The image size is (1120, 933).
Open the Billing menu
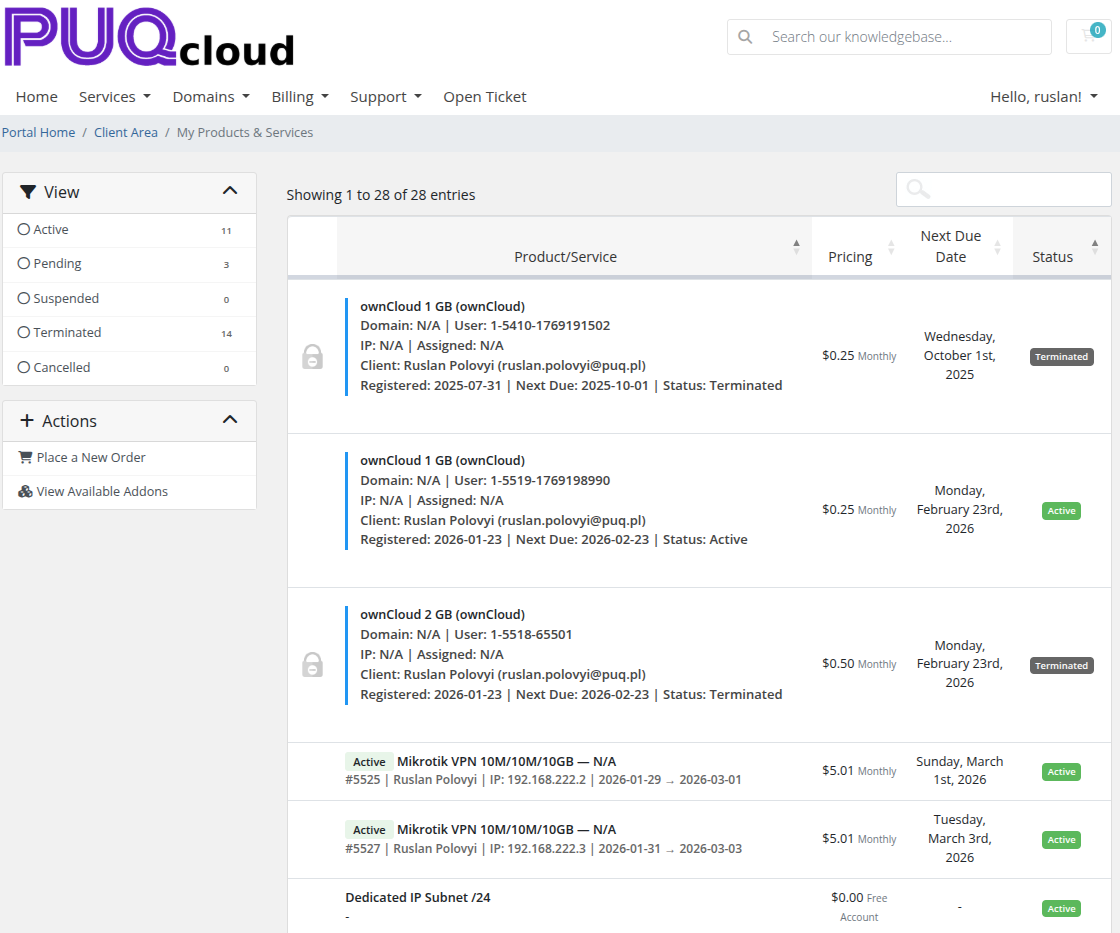299,97
